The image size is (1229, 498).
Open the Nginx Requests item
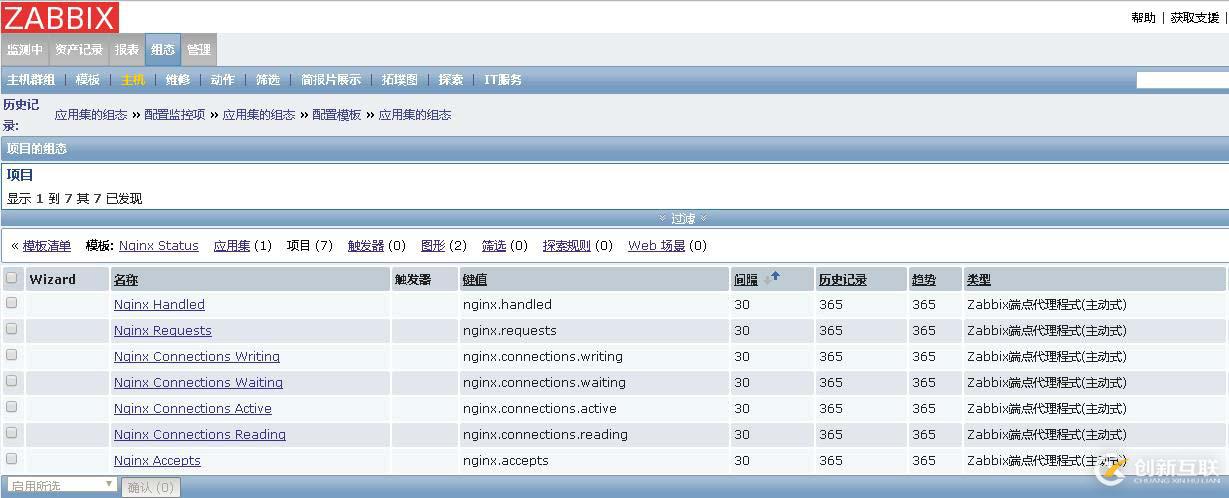163,330
